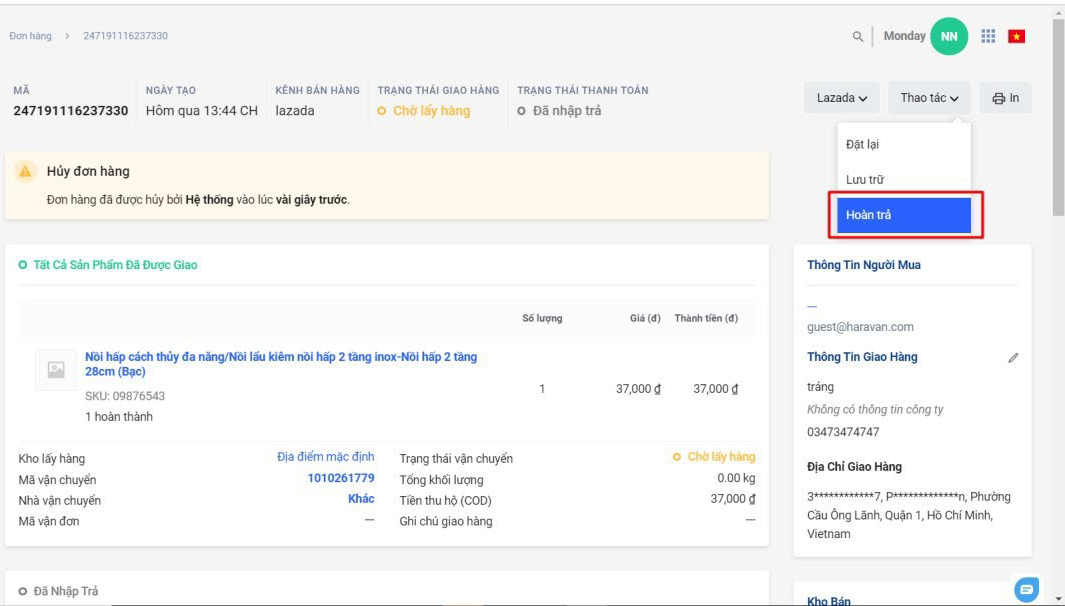
Task: Open the chat support bubble icon
Action: (1026, 590)
